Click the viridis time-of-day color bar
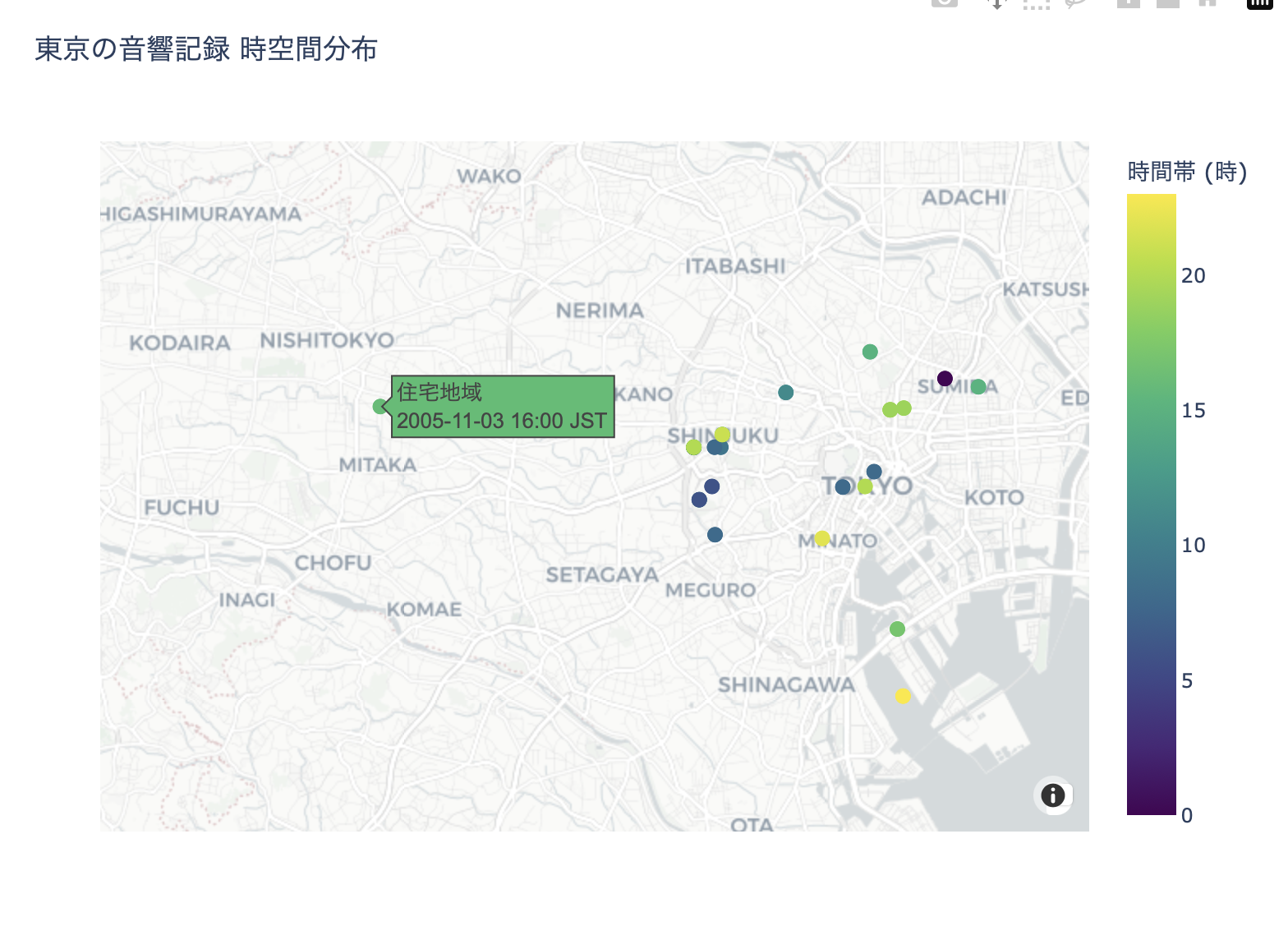The width and height of the screenshot is (1288, 940). (1151, 505)
